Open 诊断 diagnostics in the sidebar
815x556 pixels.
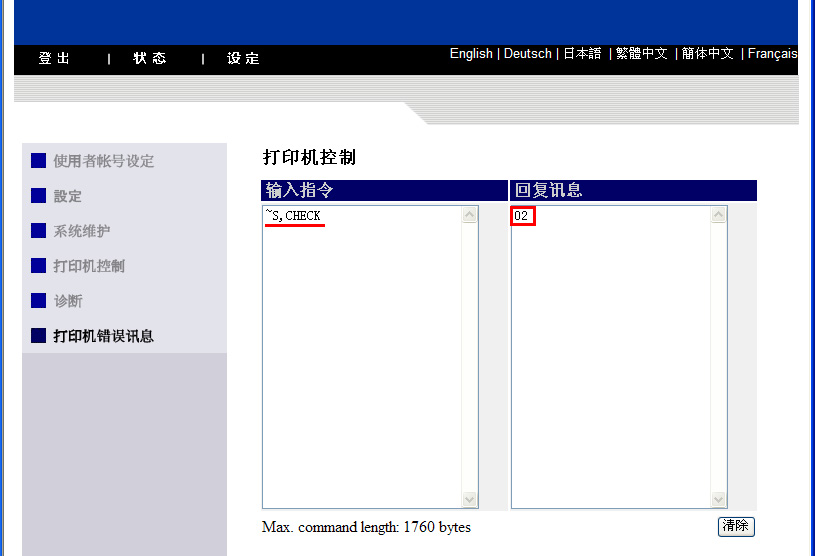point(68,301)
